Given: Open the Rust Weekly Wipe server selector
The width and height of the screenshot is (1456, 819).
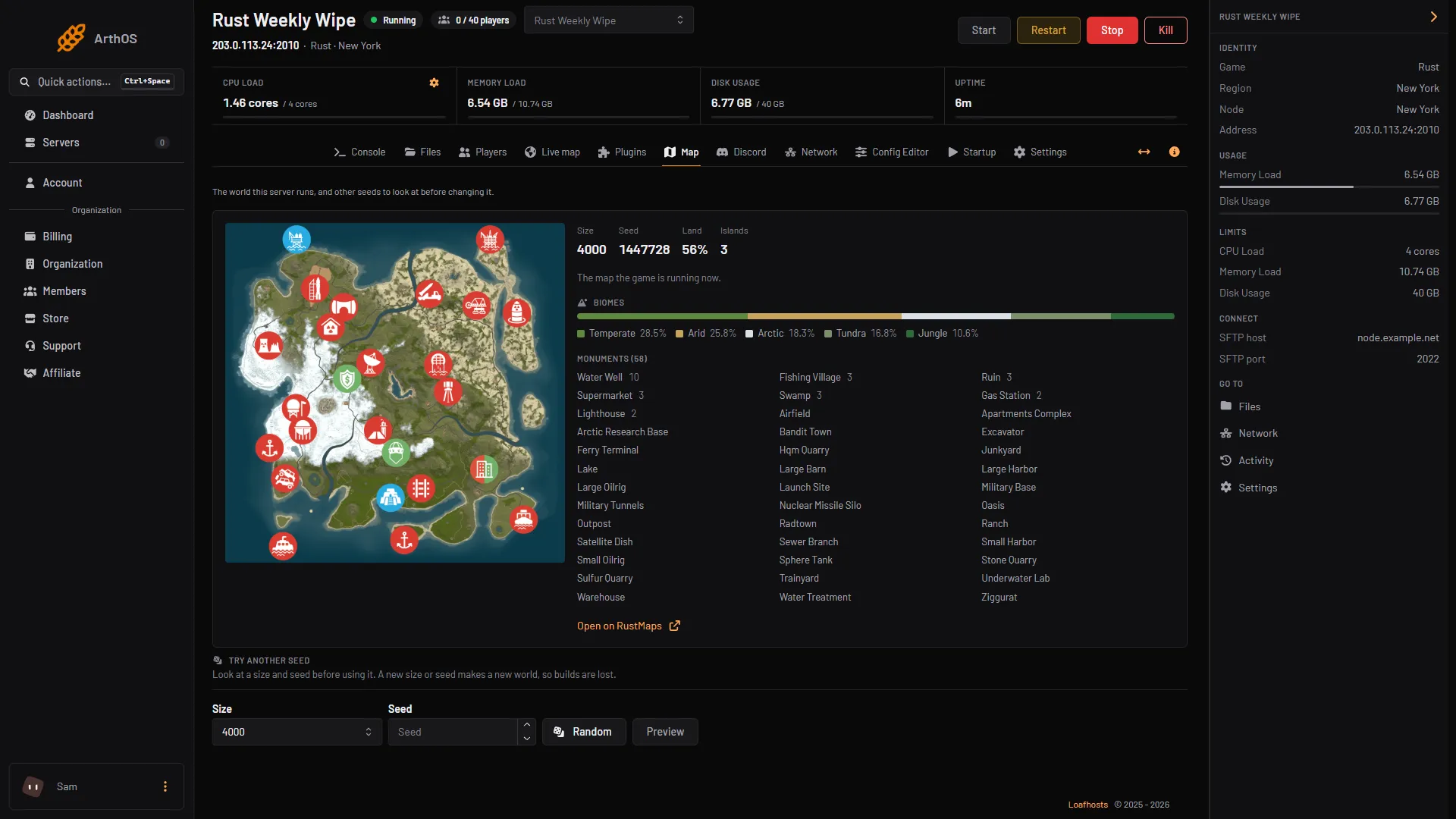Looking at the screenshot, I should (608, 20).
